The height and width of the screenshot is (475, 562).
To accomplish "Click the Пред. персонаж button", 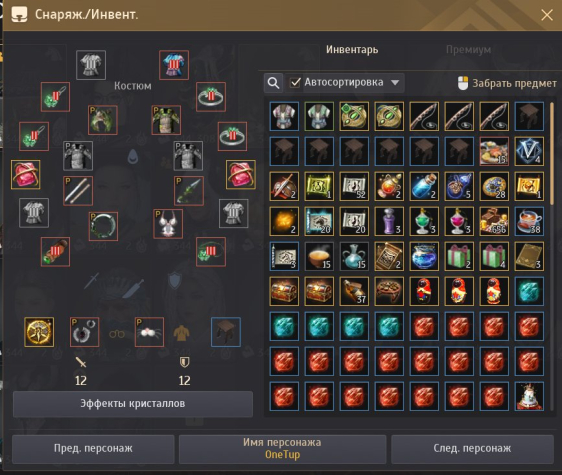I will click(93, 449).
